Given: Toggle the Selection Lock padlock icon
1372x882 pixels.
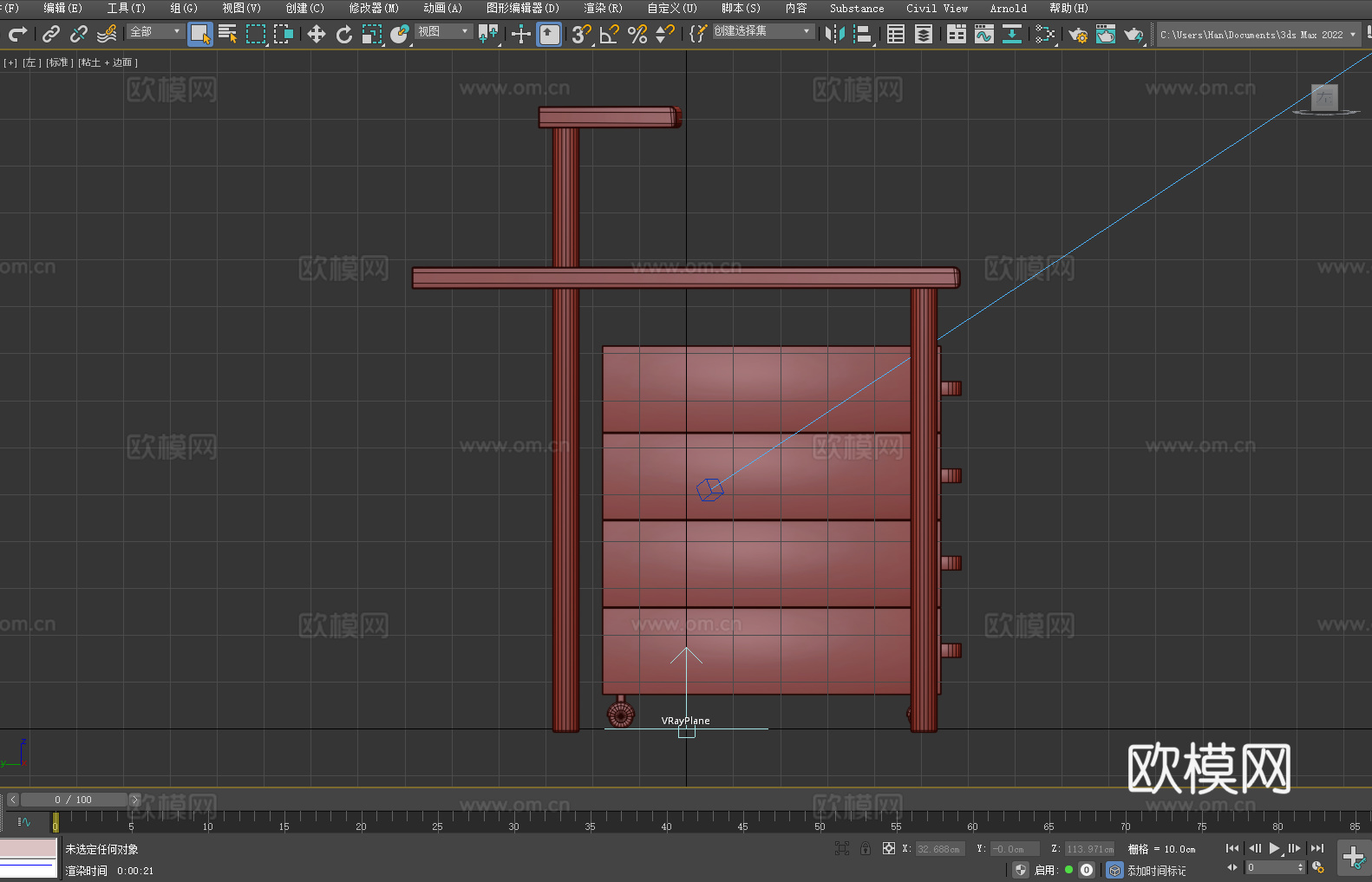Looking at the screenshot, I should click(x=865, y=848).
